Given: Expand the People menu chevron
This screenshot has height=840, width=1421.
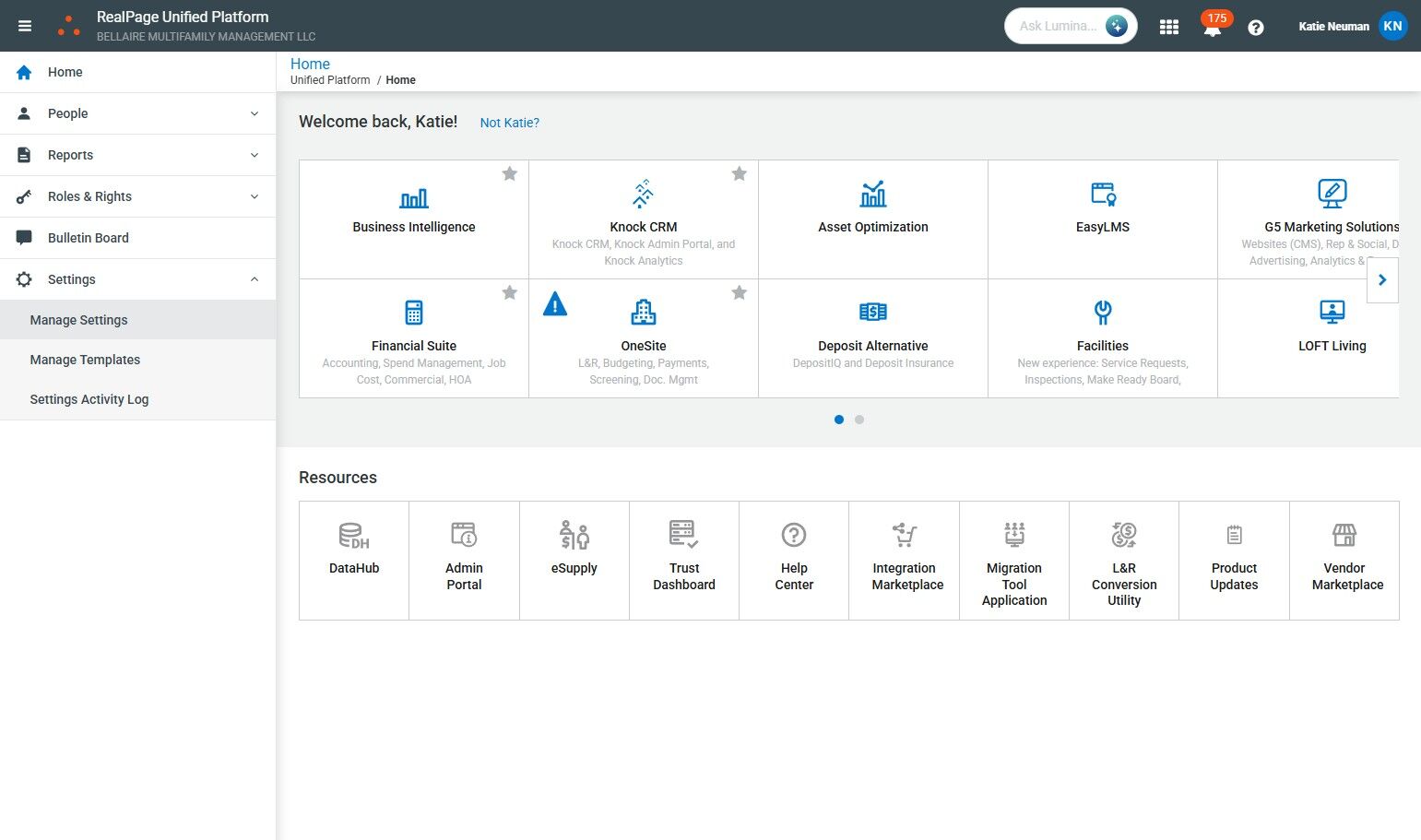Looking at the screenshot, I should (x=255, y=113).
